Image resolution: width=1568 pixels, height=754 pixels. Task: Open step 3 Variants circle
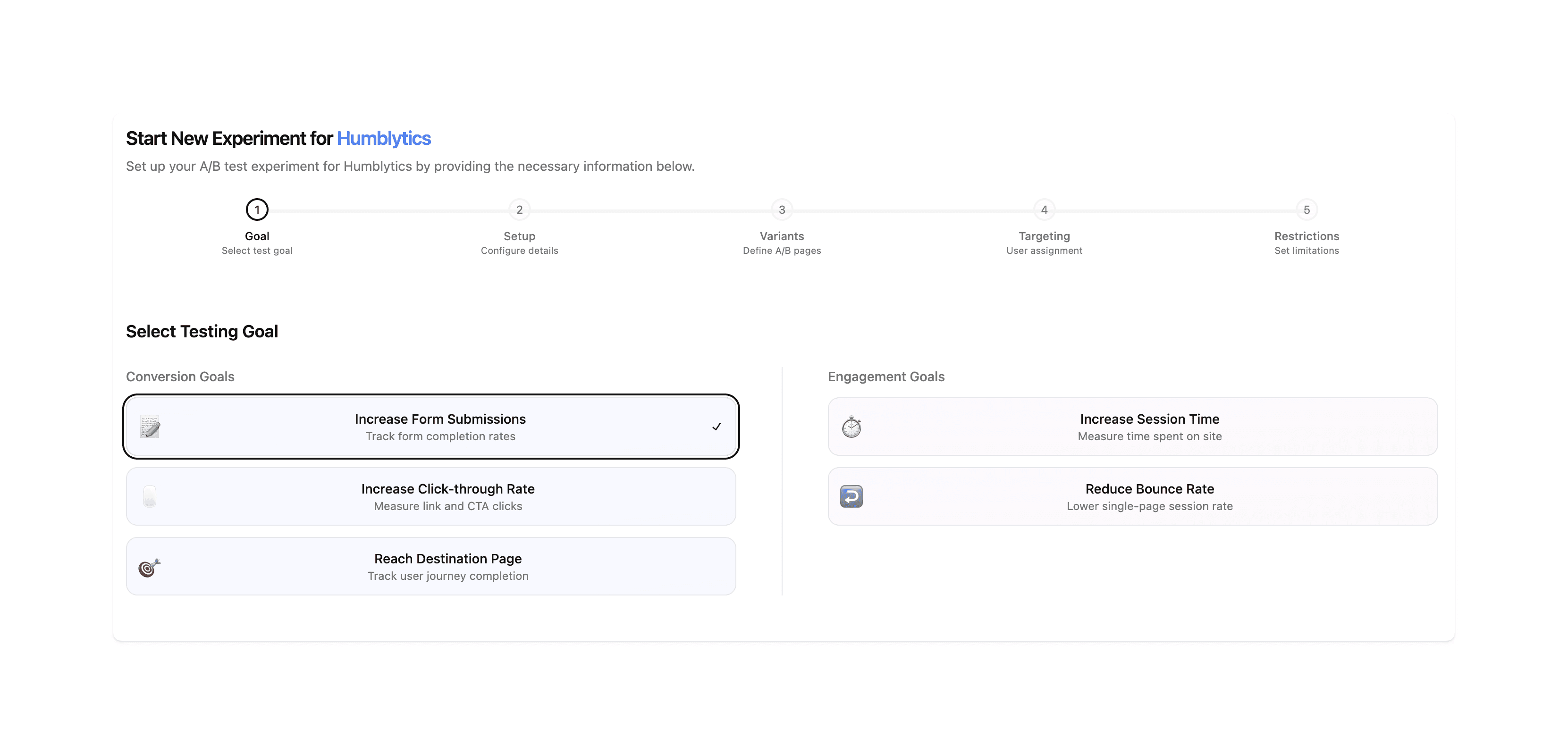pyautogui.click(x=782, y=210)
